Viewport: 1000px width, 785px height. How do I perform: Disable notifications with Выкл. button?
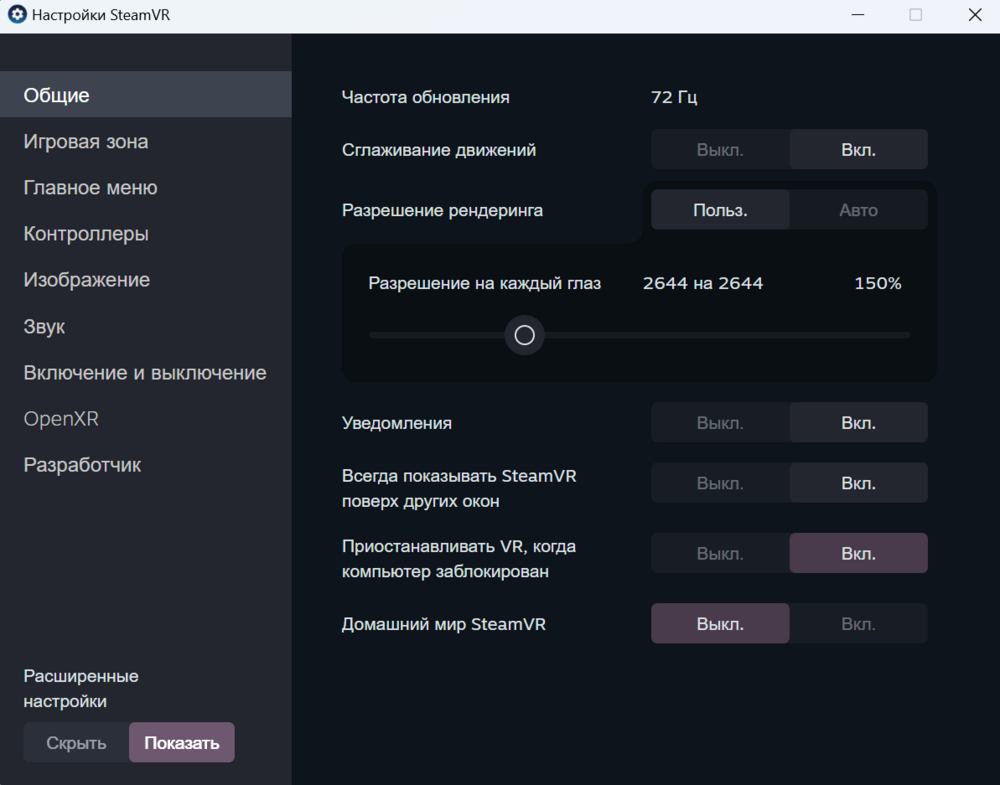tap(720, 423)
